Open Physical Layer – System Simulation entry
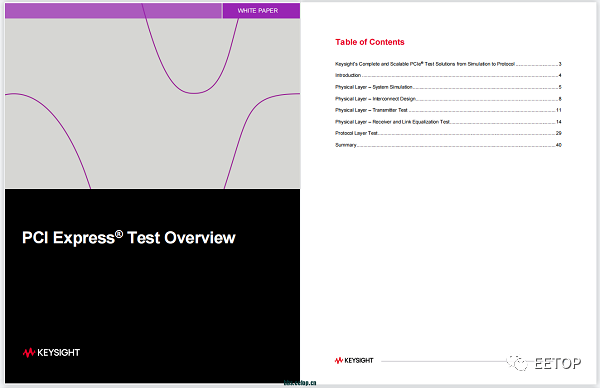 coord(448,87)
